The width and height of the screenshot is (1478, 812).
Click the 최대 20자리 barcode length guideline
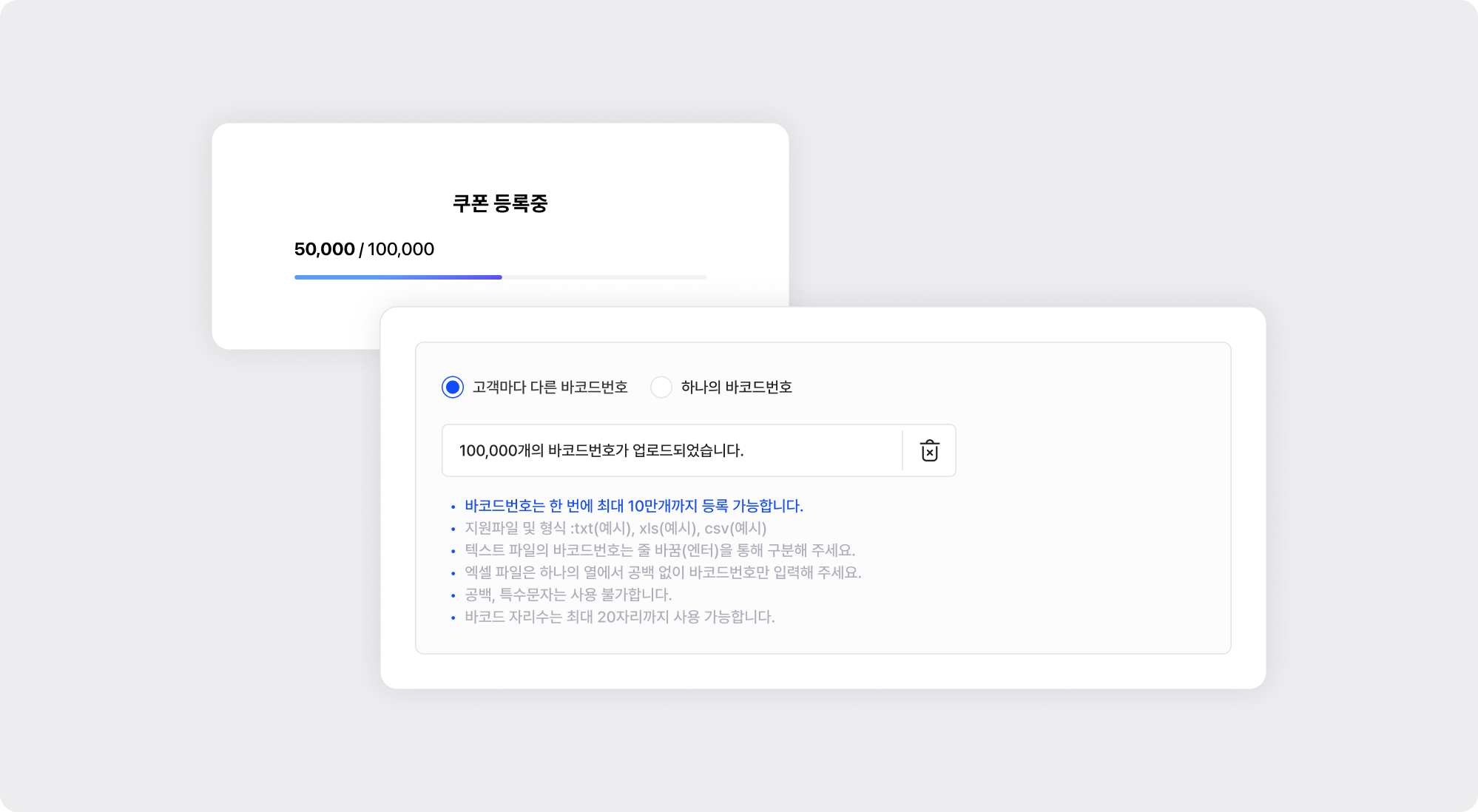619,617
